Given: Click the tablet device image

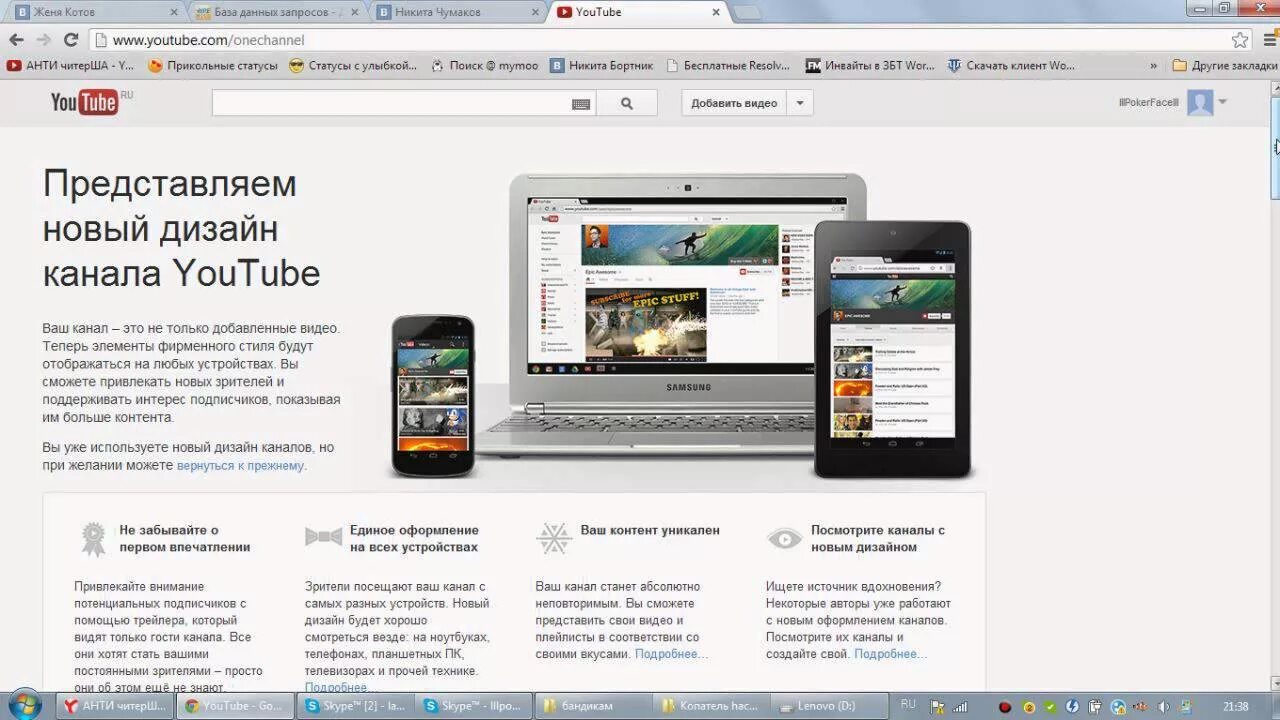Looking at the screenshot, I should pyautogui.click(x=892, y=349).
